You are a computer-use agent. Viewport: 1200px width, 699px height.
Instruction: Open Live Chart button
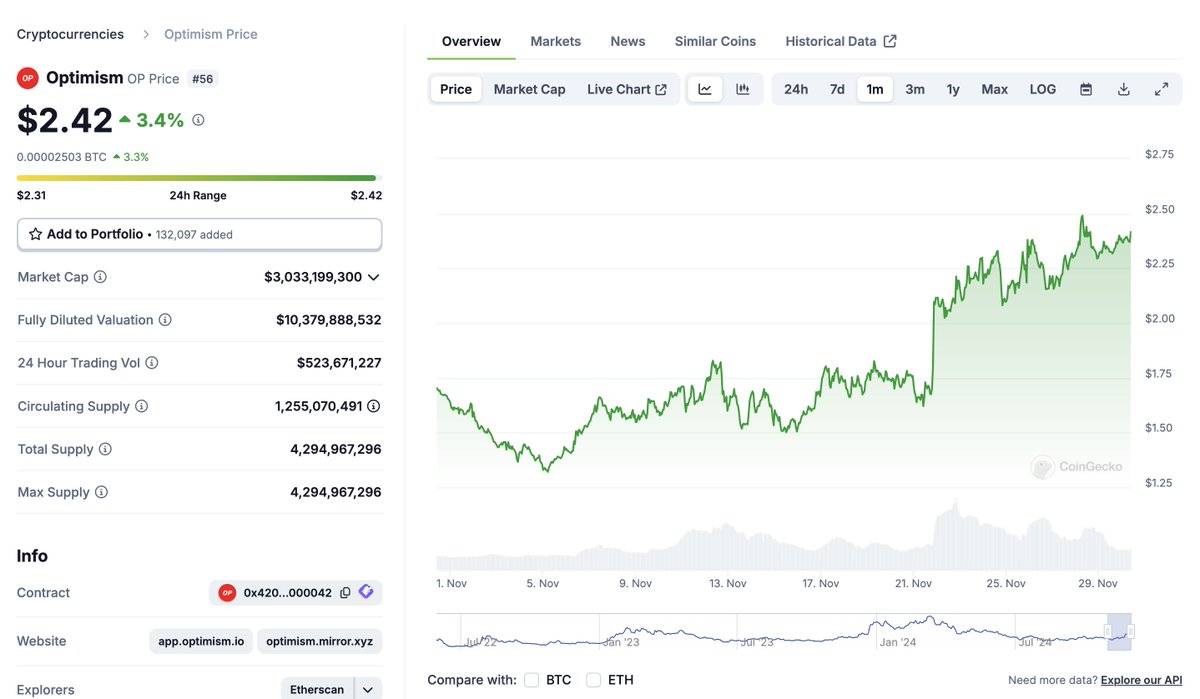(627, 89)
